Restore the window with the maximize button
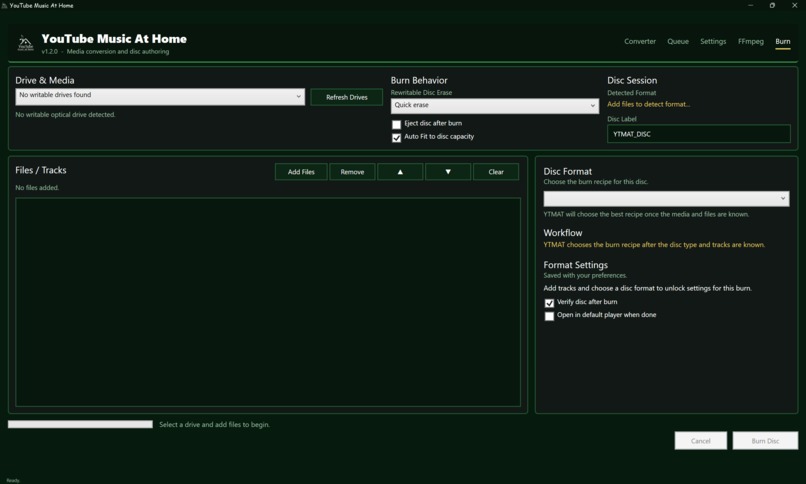The image size is (806, 484). point(772,6)
